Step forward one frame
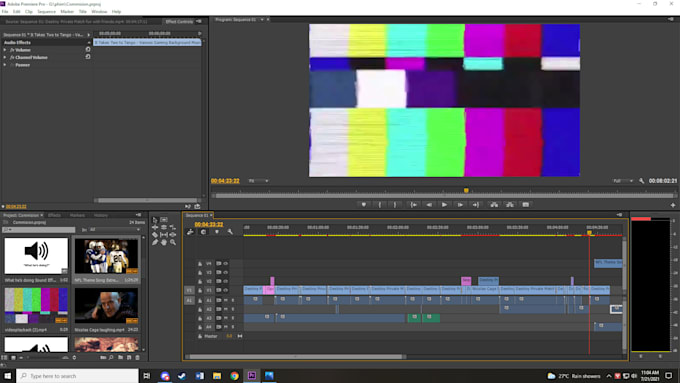Image resolution: width=680 pixels, height=383 pixels. point(460,205)
